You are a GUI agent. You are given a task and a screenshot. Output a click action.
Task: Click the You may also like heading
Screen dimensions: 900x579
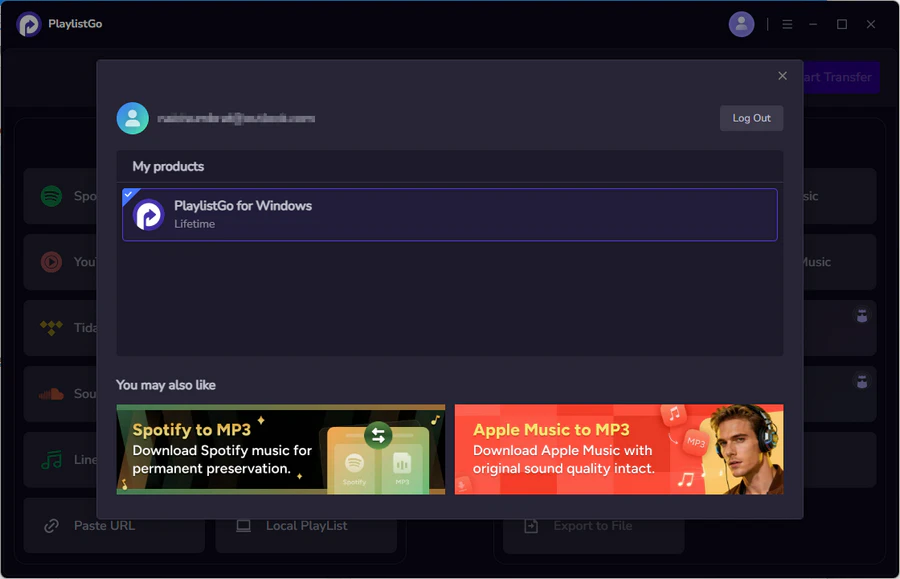tap(166, 385)
